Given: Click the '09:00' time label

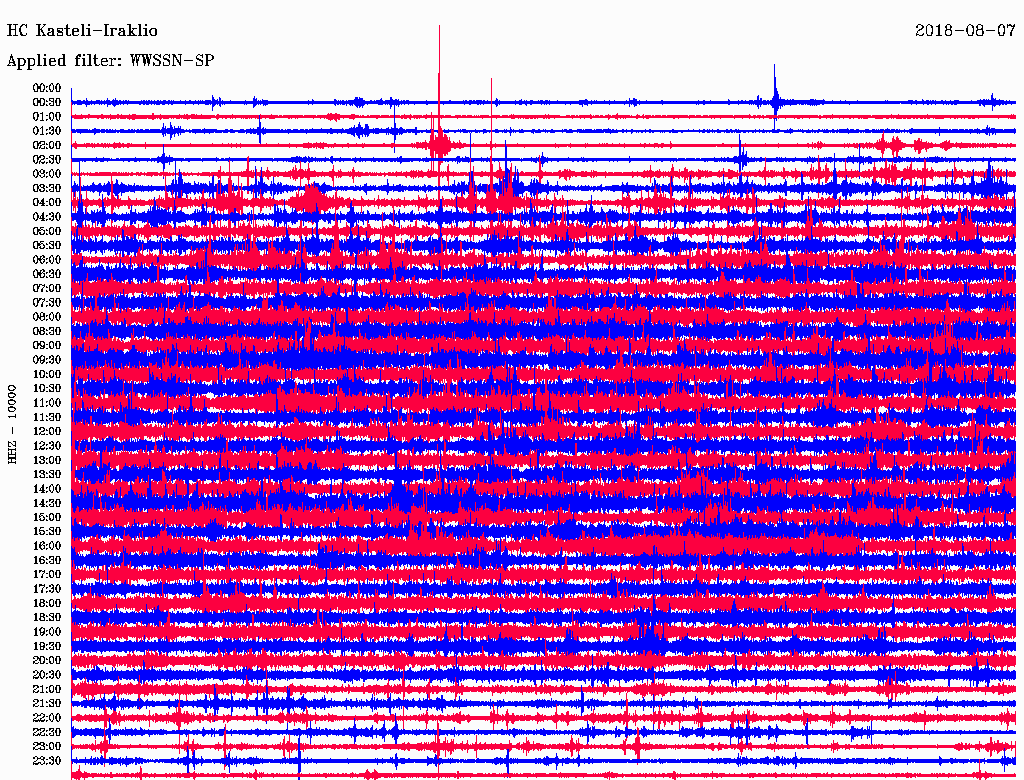Looking at the screenshot, I should [47, 346].
